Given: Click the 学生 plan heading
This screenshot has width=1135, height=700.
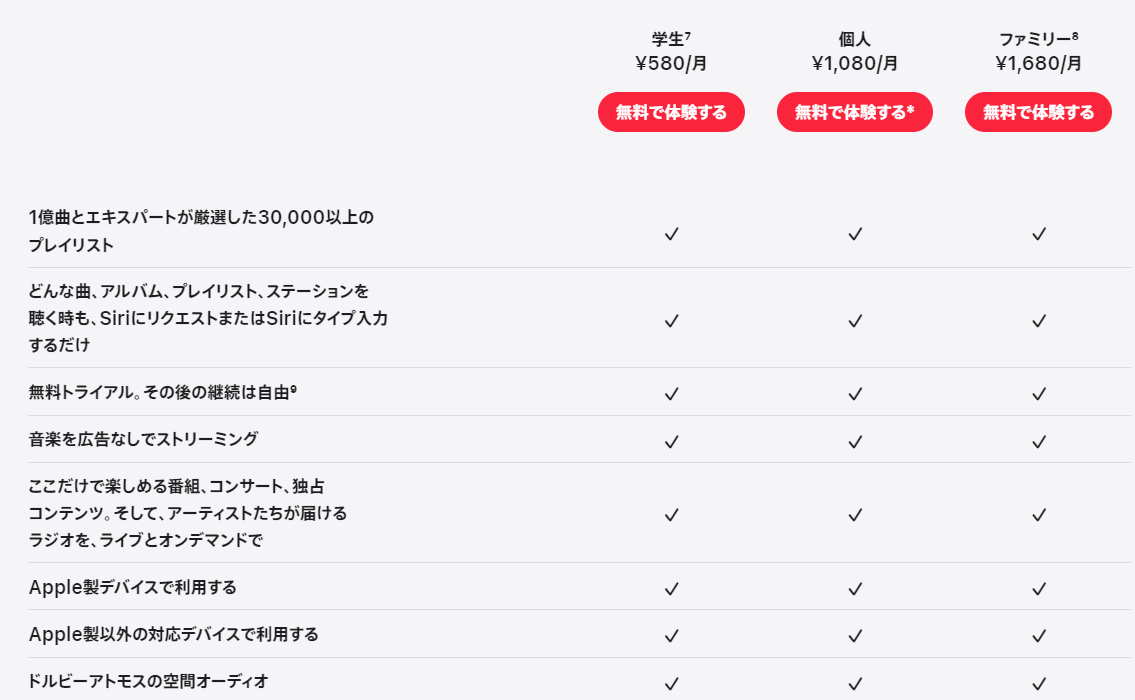Looking at the screenshot, I should pos(668,40).
